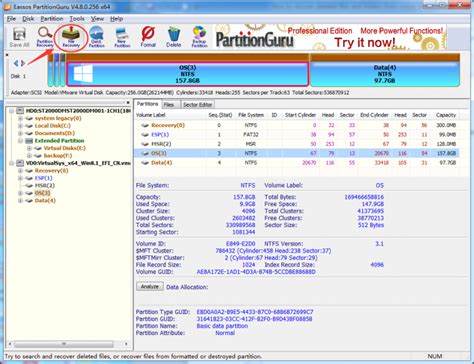
Task: Expand the Data(4) tree node
Action: click(20, 201)
